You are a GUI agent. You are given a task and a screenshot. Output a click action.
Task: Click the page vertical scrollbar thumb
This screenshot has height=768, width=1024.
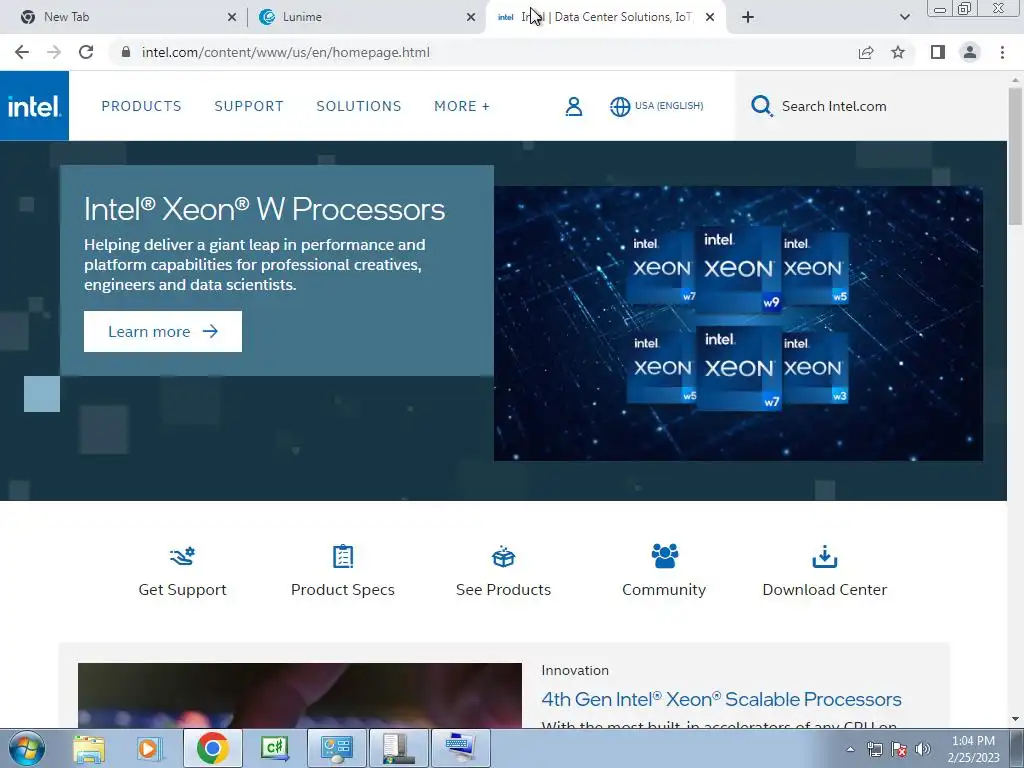[x=1015, y=157]
